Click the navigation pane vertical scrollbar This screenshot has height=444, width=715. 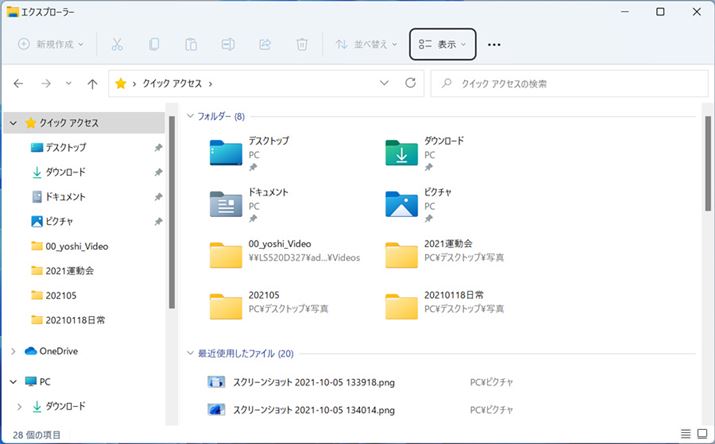(172, 220)
